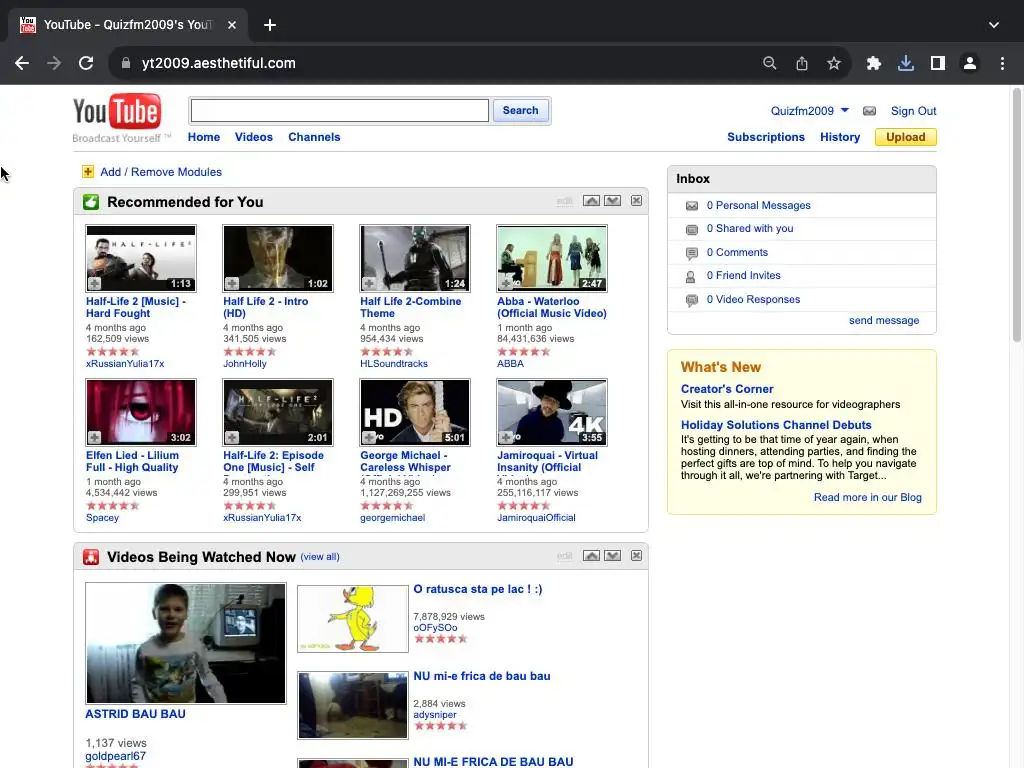Click the Personal Messages envelope icon
Viewport: 1024px width, 768px height.
[x=692, y=206]
